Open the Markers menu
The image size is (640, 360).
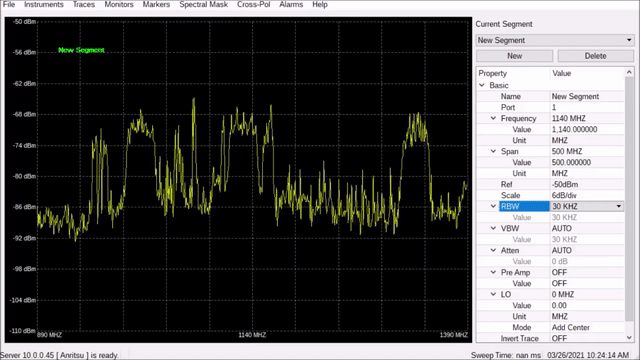click(156, 4)
